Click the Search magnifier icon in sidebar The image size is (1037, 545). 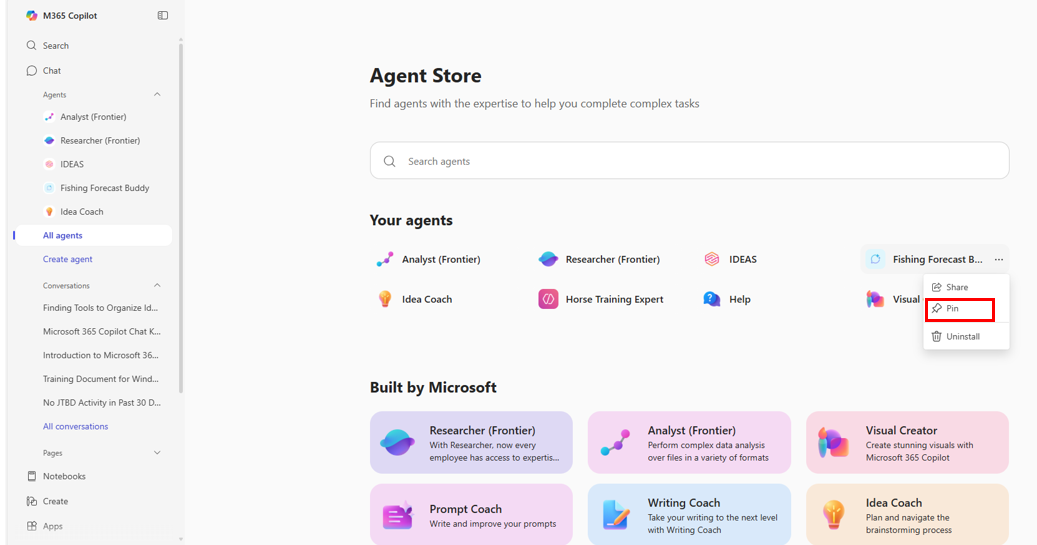click(x=31, y=46)
